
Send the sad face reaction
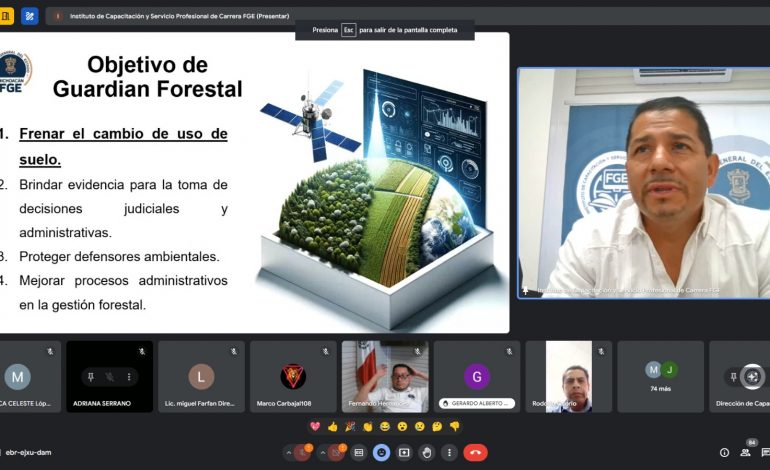tap(419, 426)
